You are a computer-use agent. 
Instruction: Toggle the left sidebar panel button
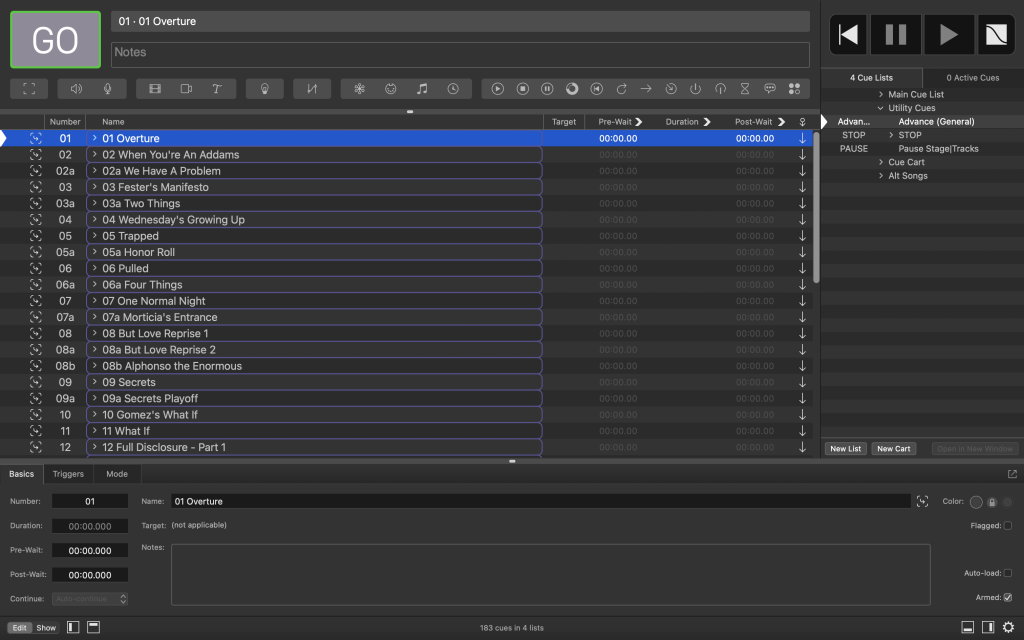73,627
